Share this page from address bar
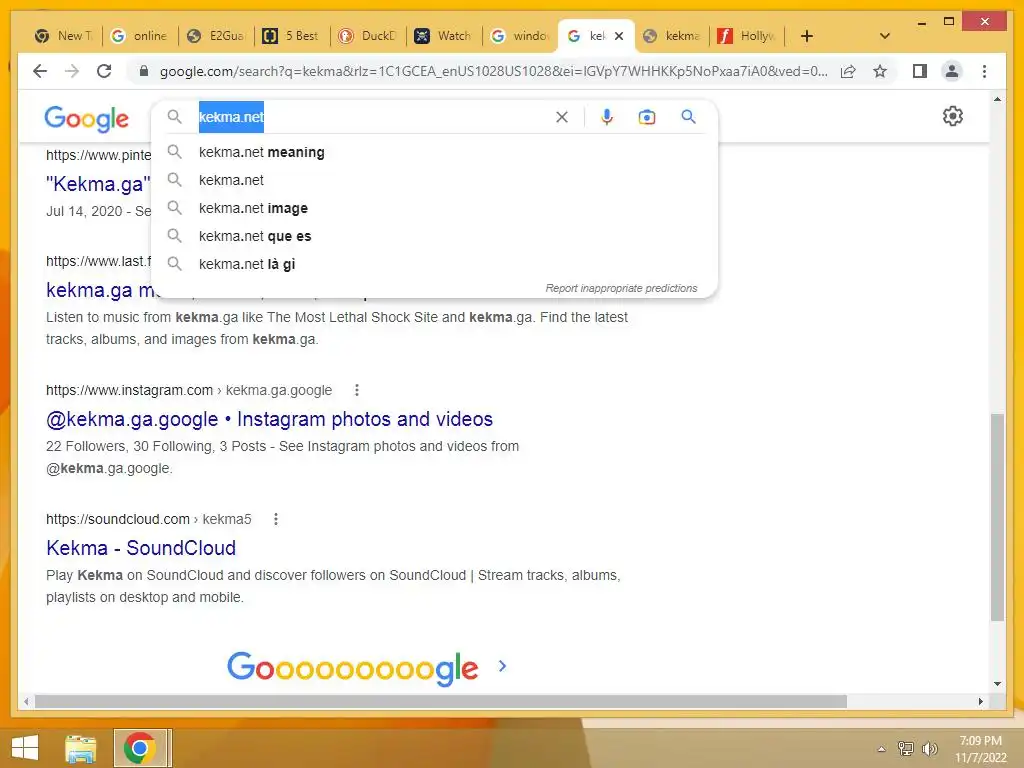The height and width of the screenshot is (768, 1024). (848, 71)
